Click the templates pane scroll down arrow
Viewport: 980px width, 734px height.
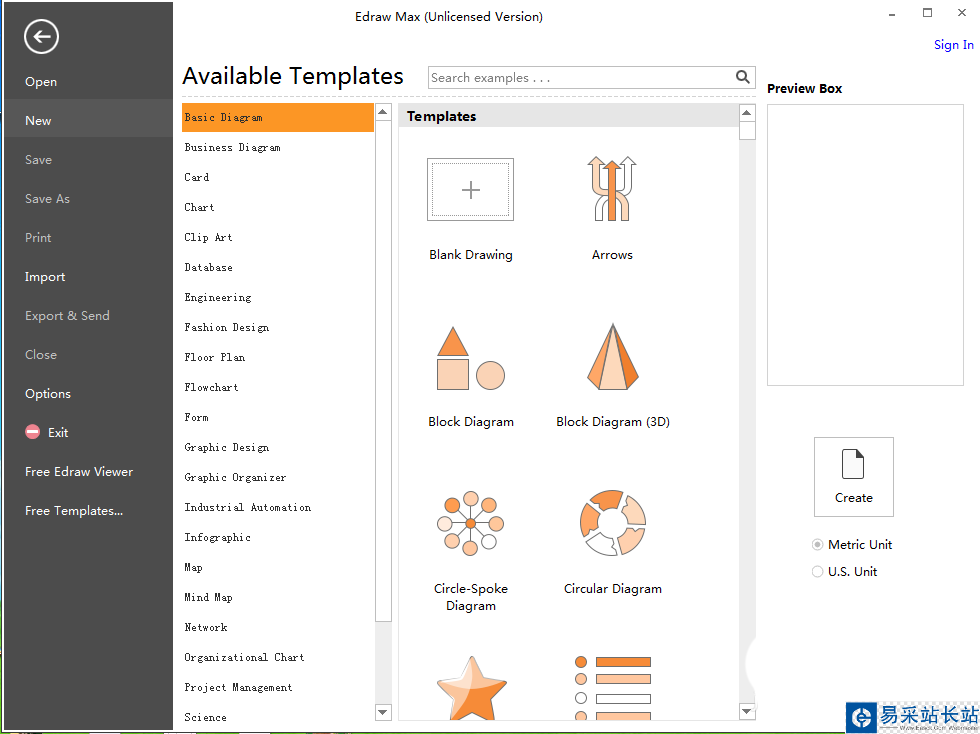pyautogui.click(x=747, y=711)
